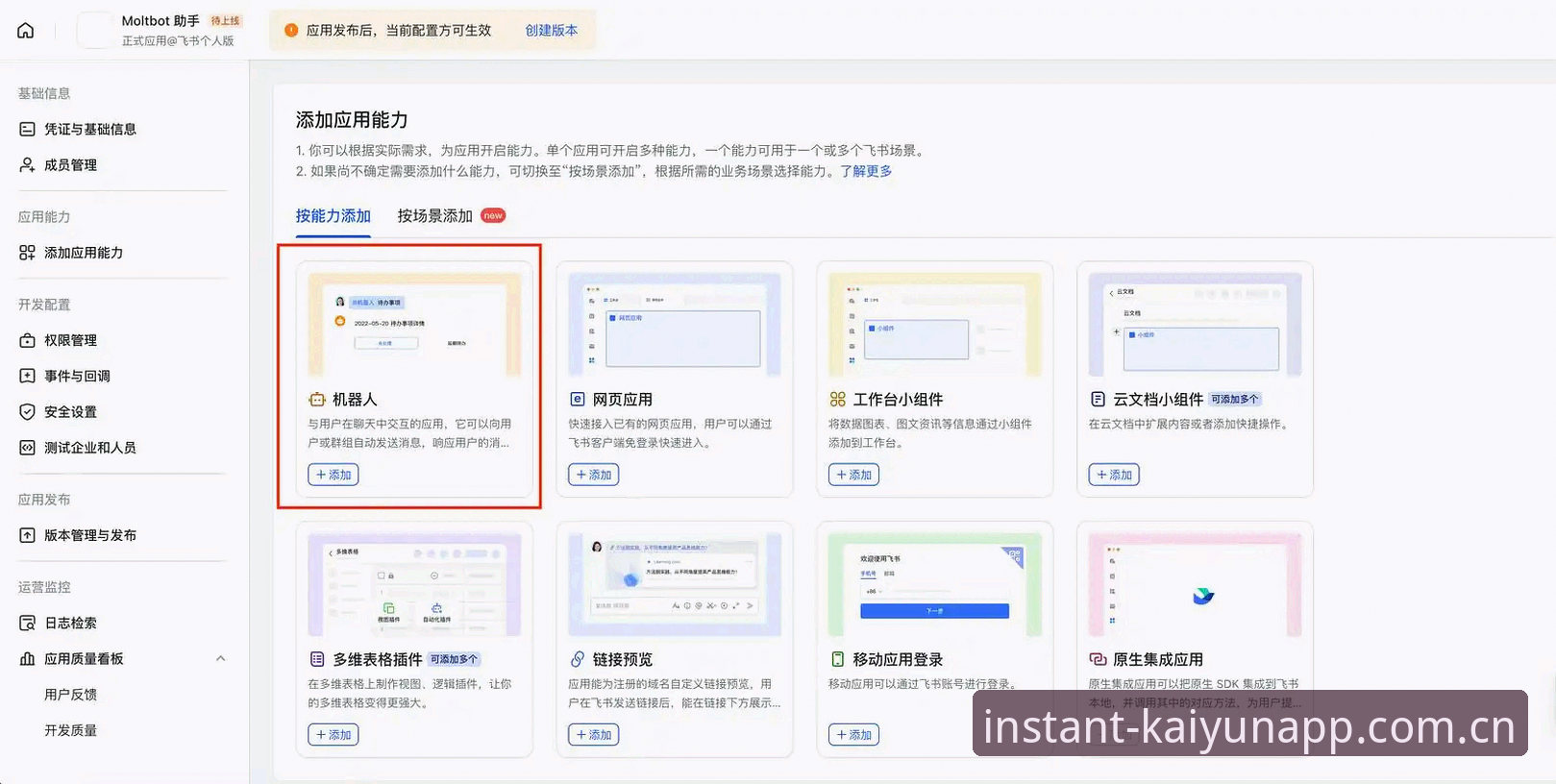1556x784 pixels.
Task: Click the 链接预览 link icon
Action: (x=578, y=659)
